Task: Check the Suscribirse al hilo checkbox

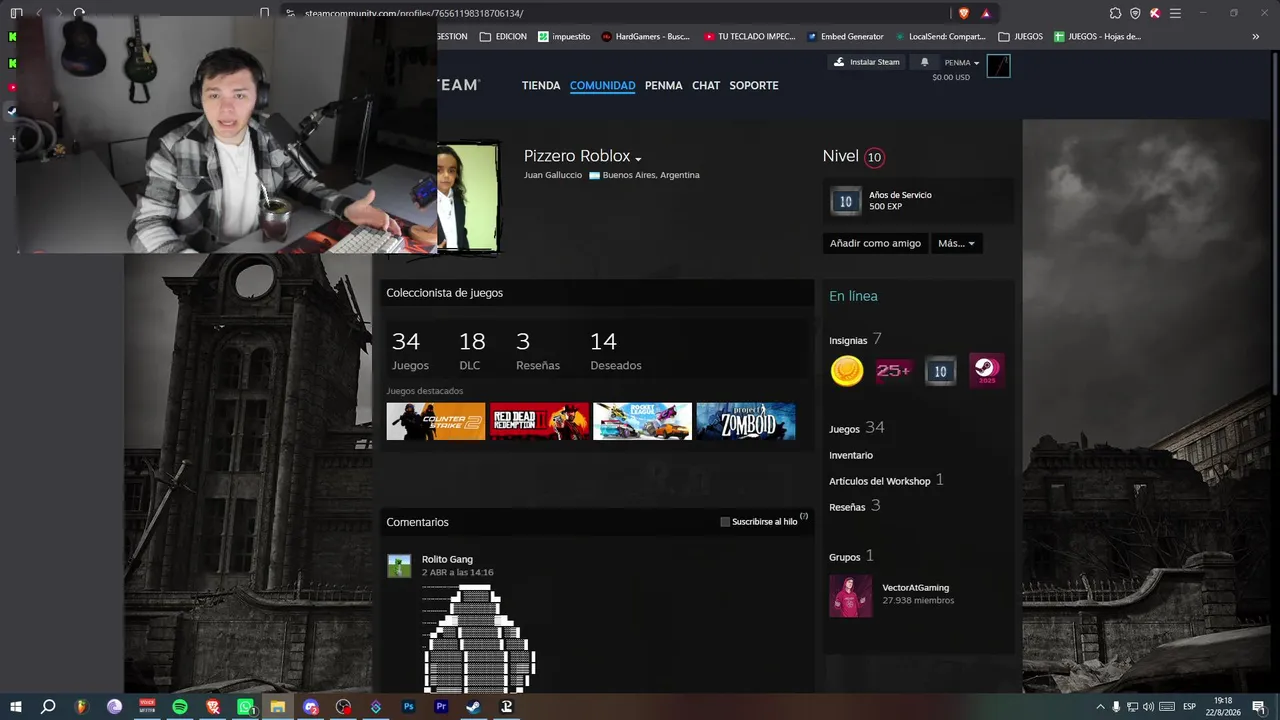Action: tap(725, 522)
